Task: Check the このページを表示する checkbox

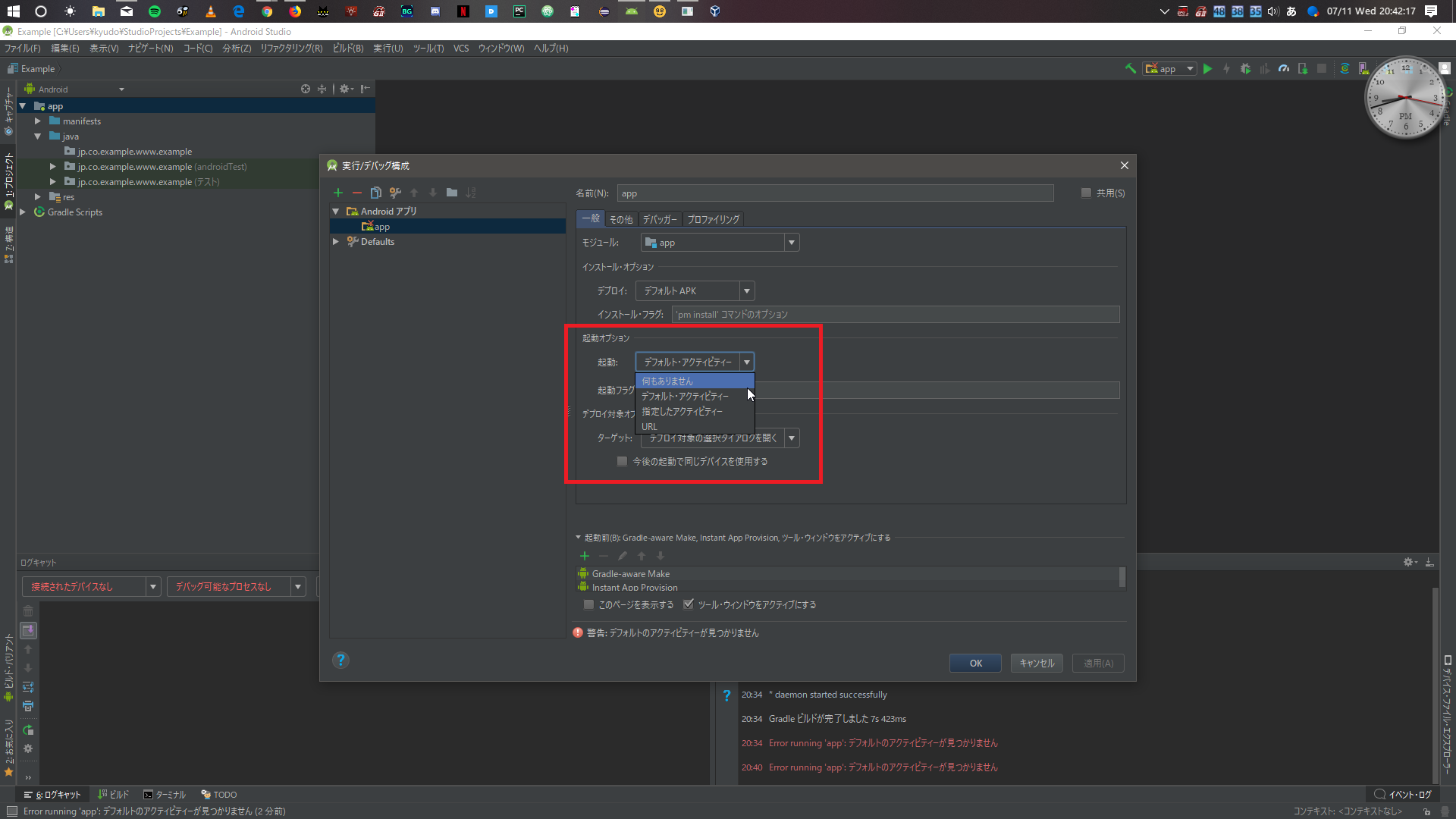Action: pos(588,604)
